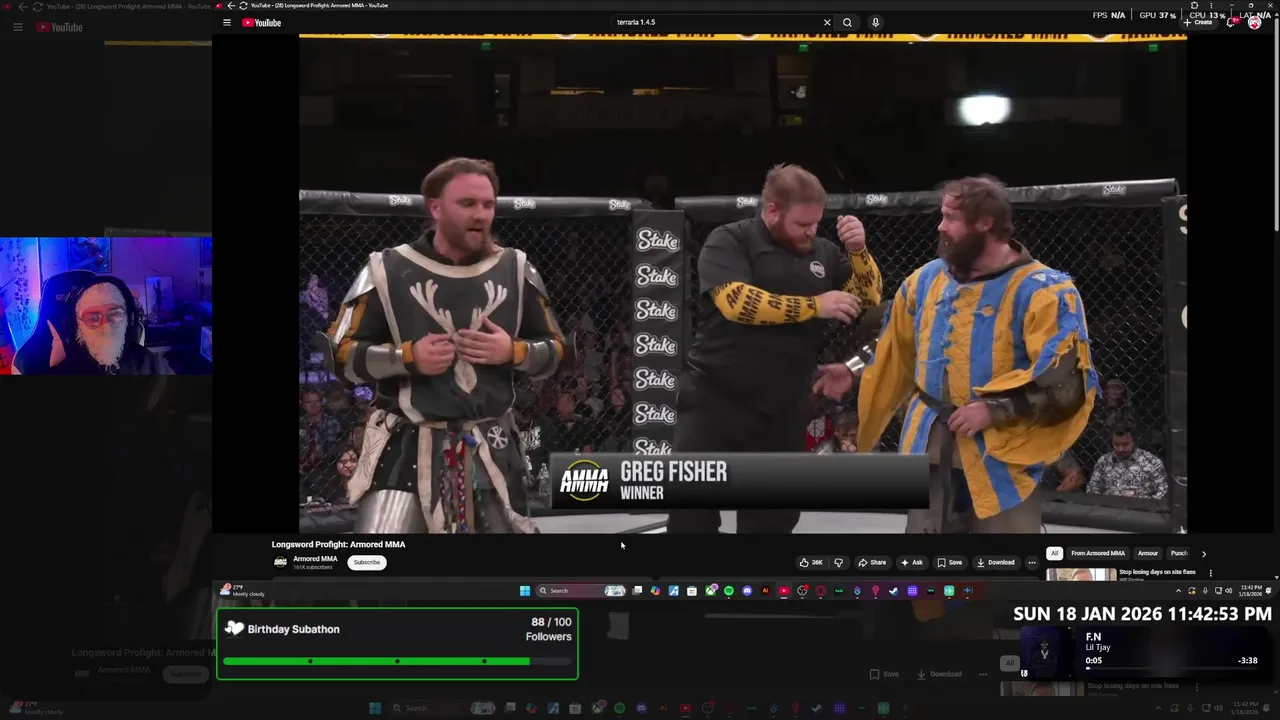Select the Armour filter chip

click(x=1148, y=553)
